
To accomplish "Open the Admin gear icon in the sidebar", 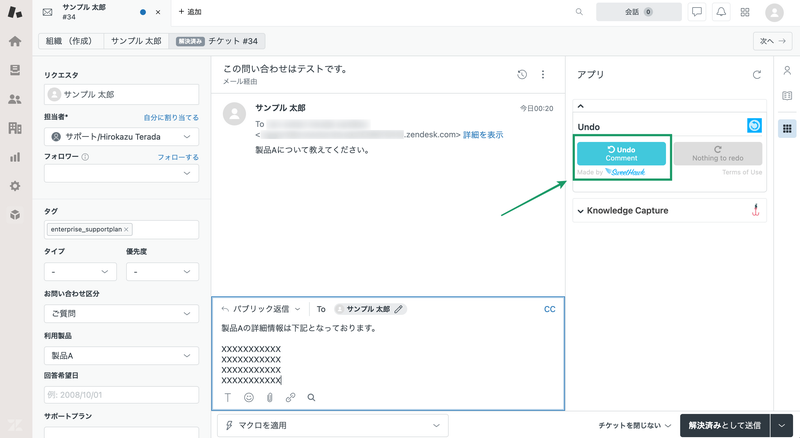I will pos(15,186).
